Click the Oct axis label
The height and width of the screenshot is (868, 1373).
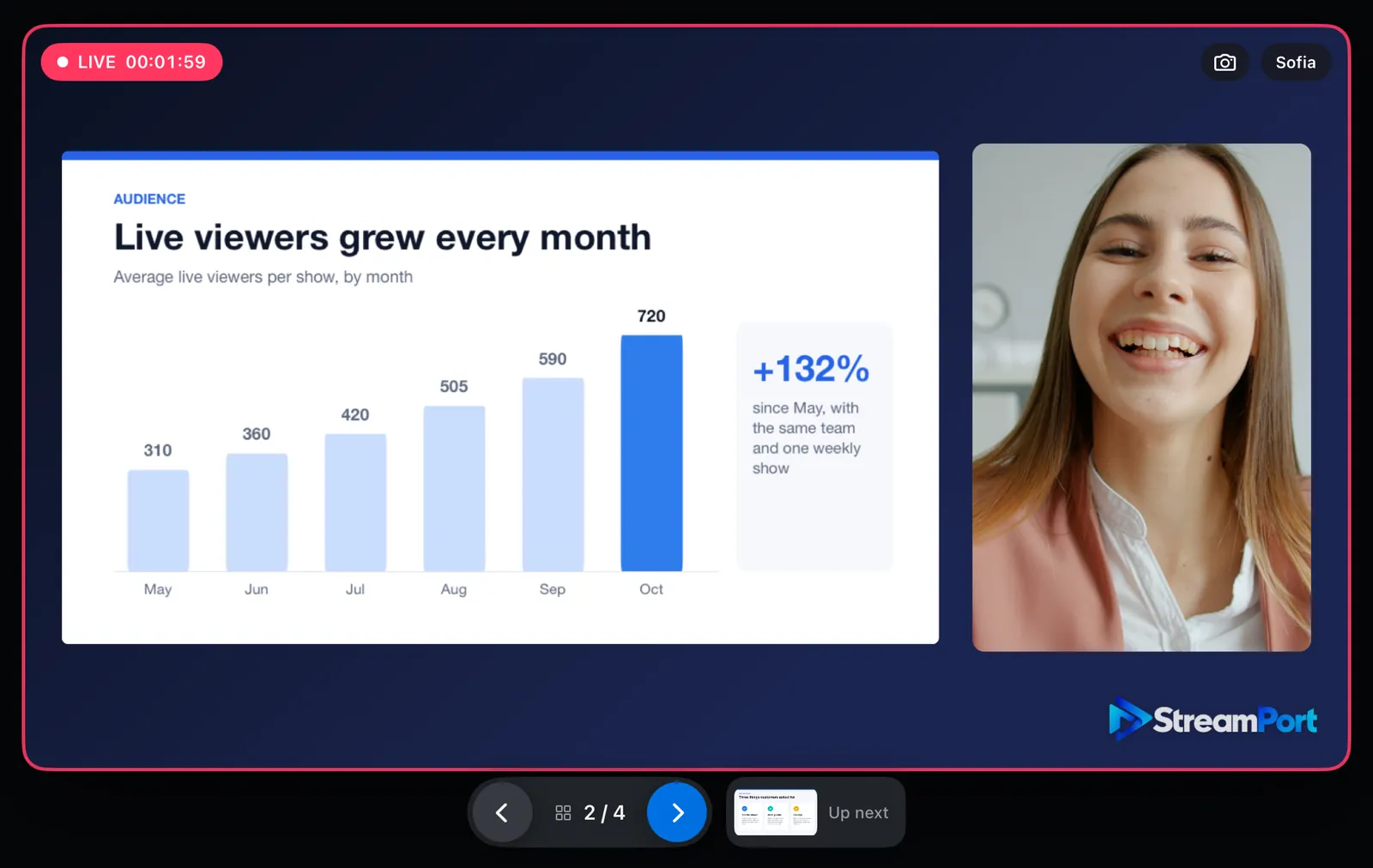click(651, 589)
